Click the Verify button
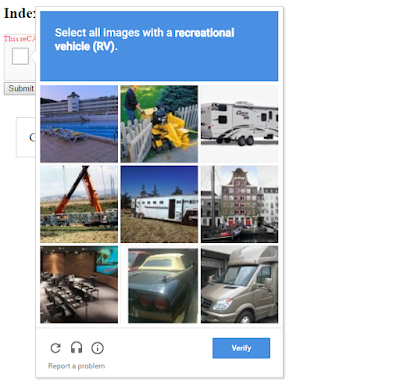This screenshot has width=400, height=387. click(x=241, y=348)
